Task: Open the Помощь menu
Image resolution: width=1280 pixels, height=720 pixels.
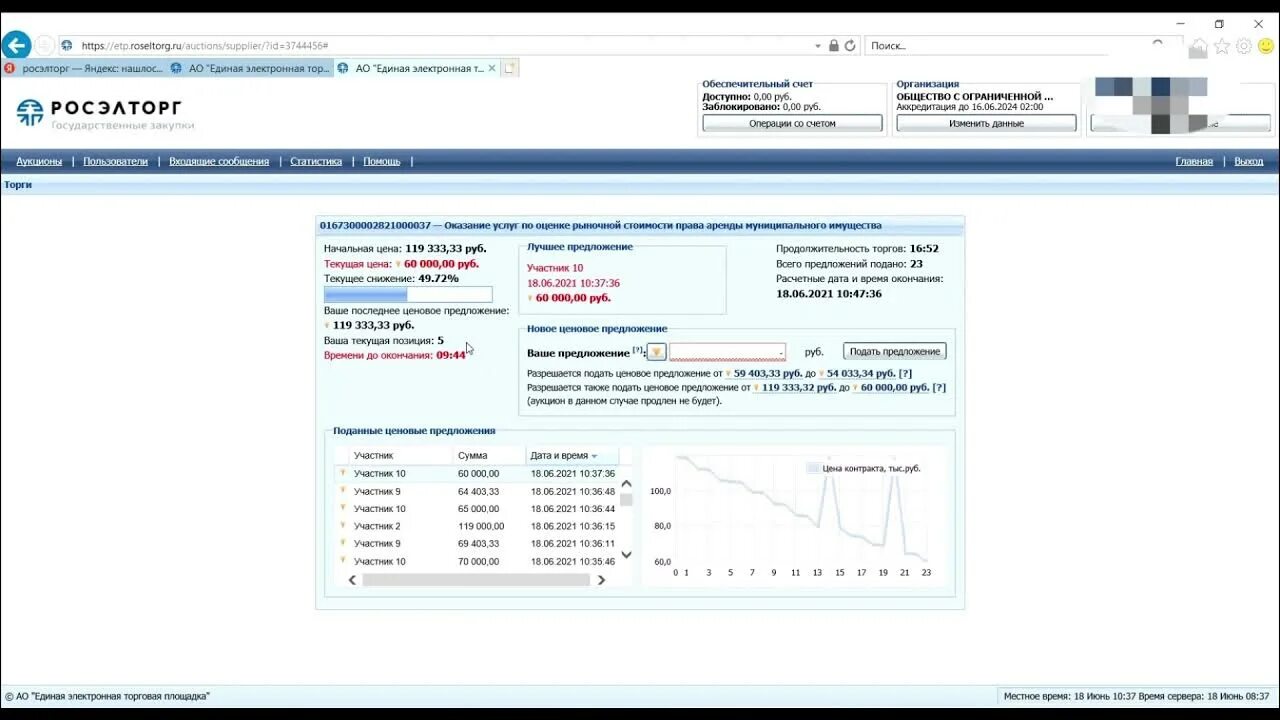Action: click(381, 161)
